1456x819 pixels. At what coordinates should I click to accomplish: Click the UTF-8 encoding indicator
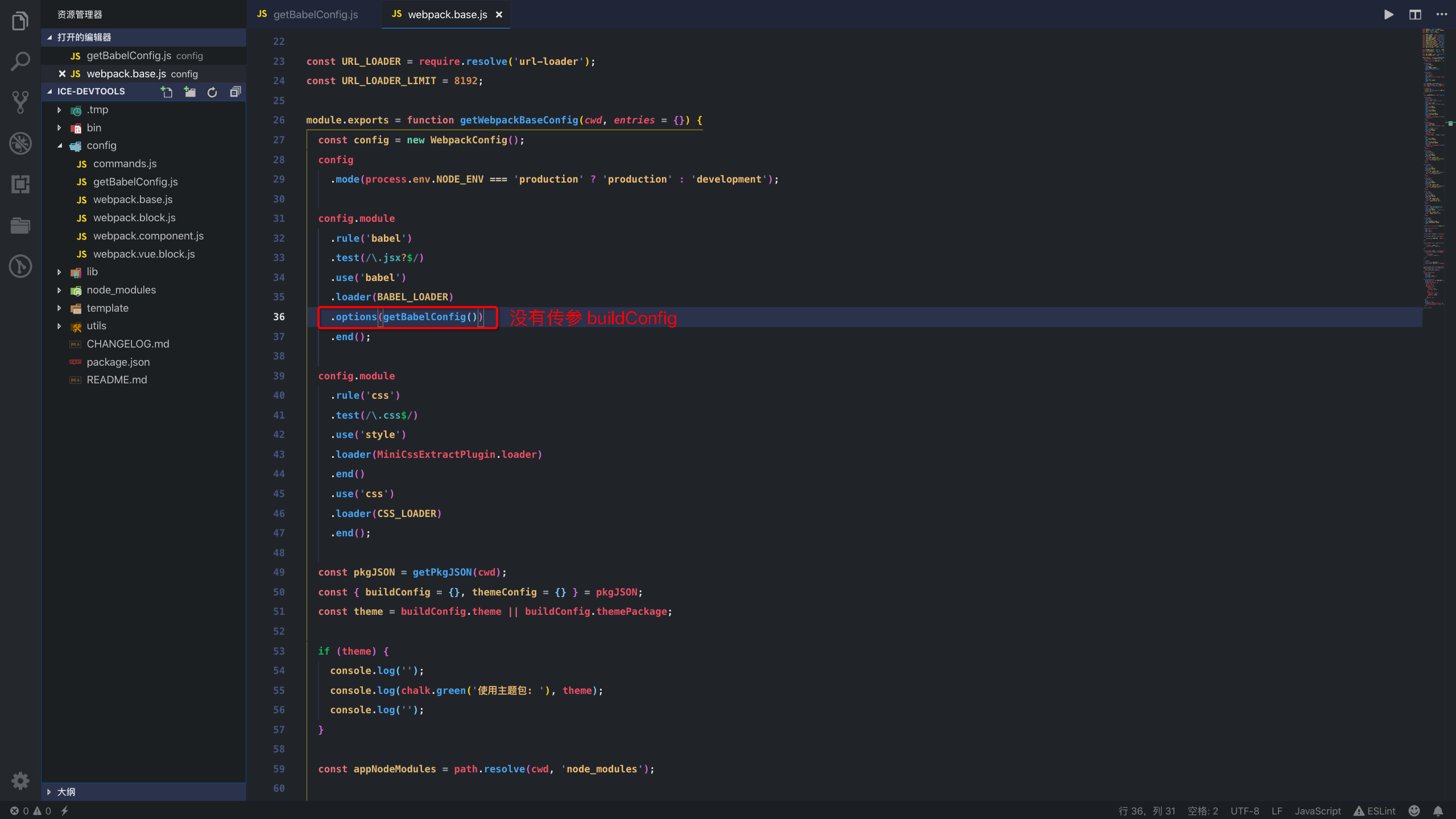tap(1244, 810)
